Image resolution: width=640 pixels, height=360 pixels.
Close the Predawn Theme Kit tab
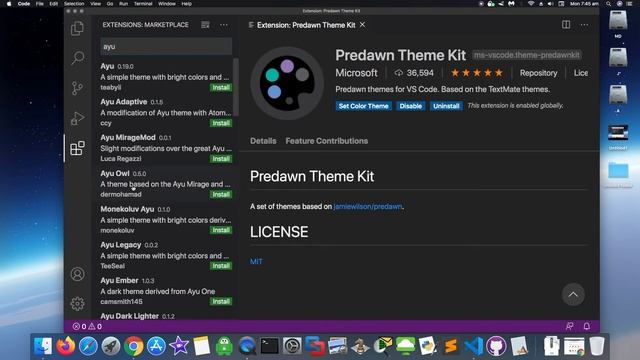362,25
